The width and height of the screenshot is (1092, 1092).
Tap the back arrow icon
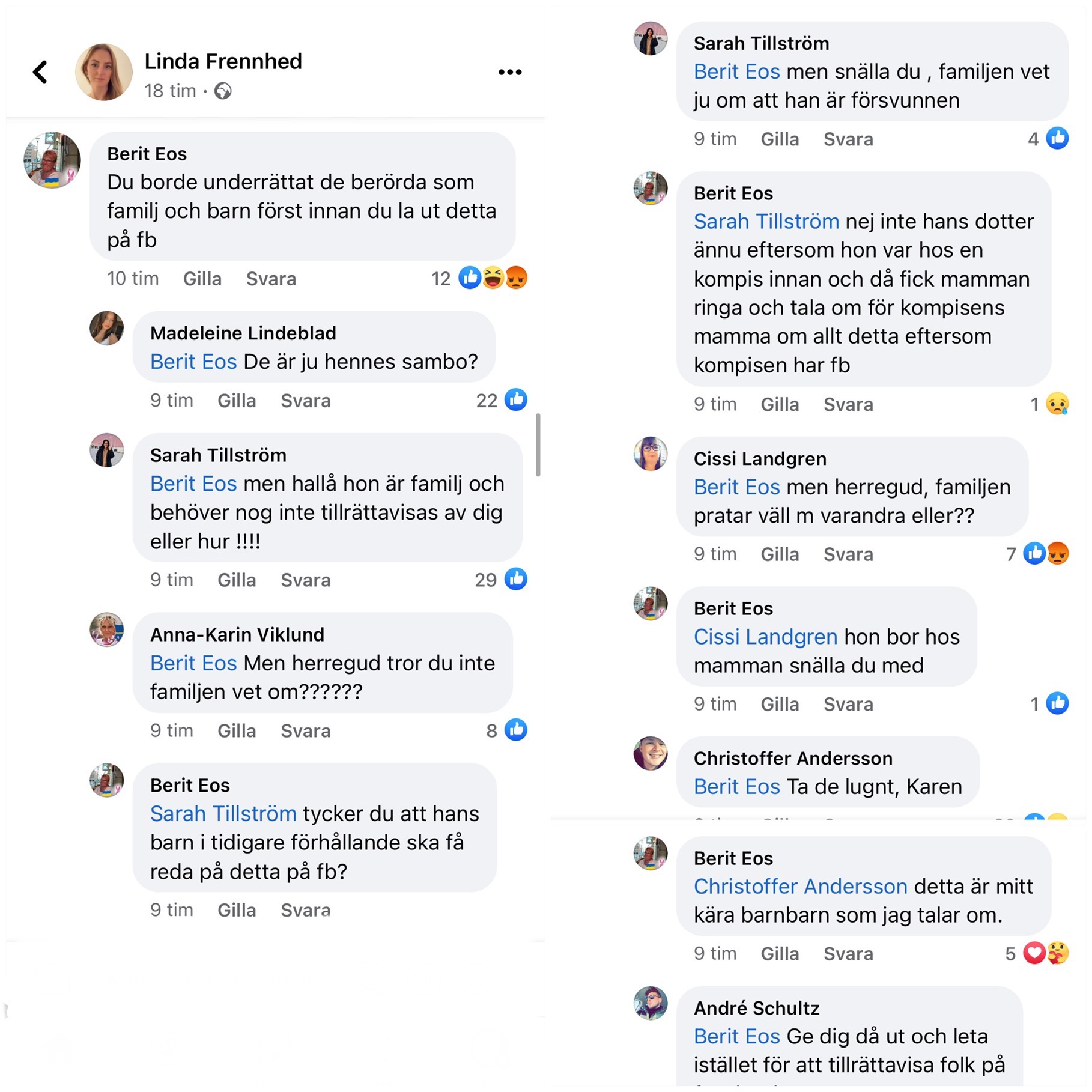[41, 72]
